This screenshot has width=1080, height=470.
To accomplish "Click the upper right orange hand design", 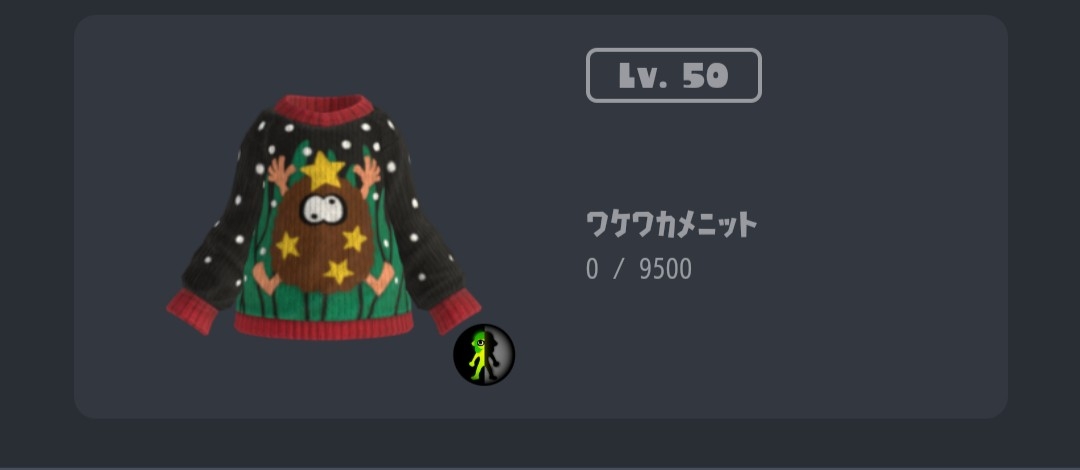I will coord(367,176).
